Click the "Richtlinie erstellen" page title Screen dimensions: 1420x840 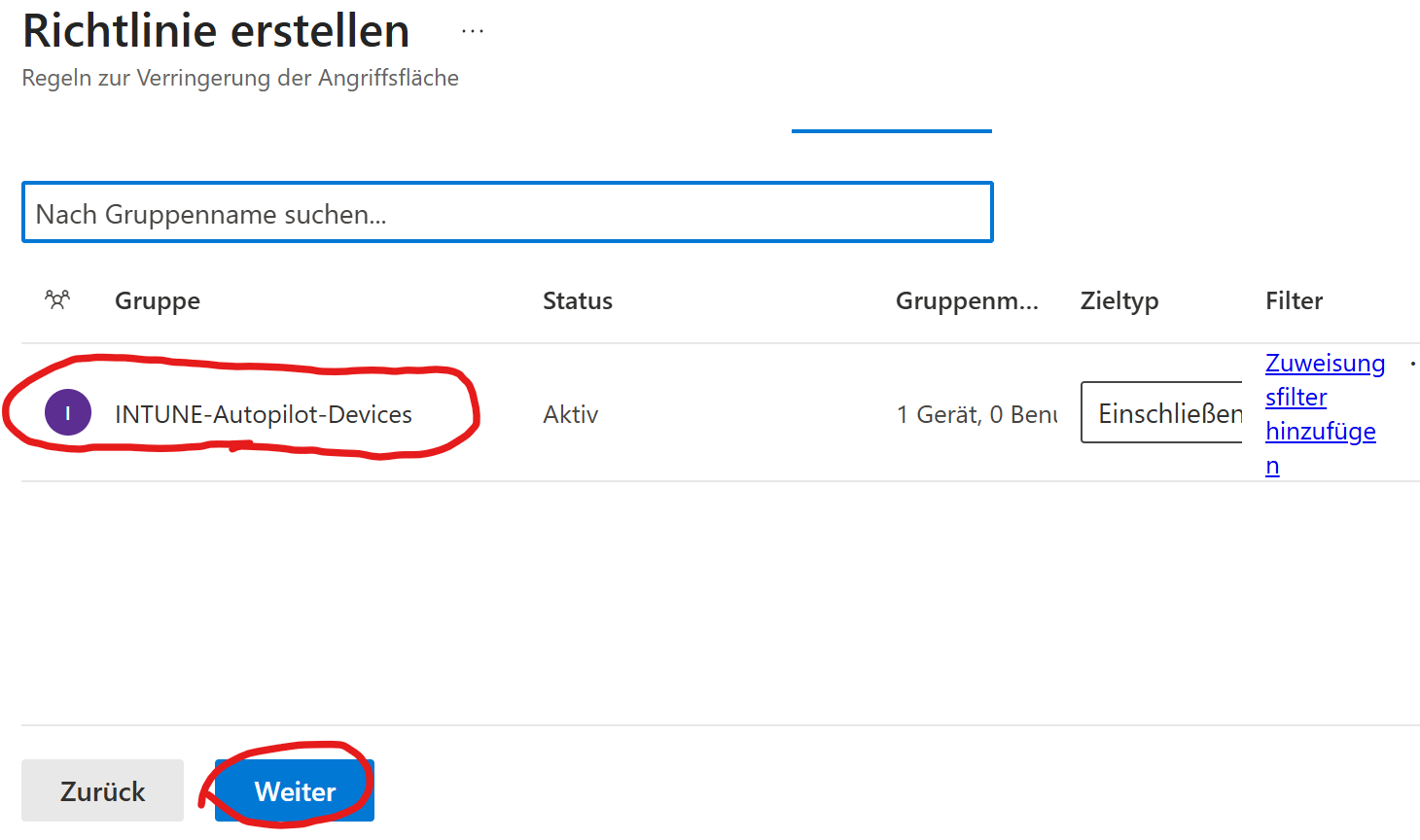[216, 31]
